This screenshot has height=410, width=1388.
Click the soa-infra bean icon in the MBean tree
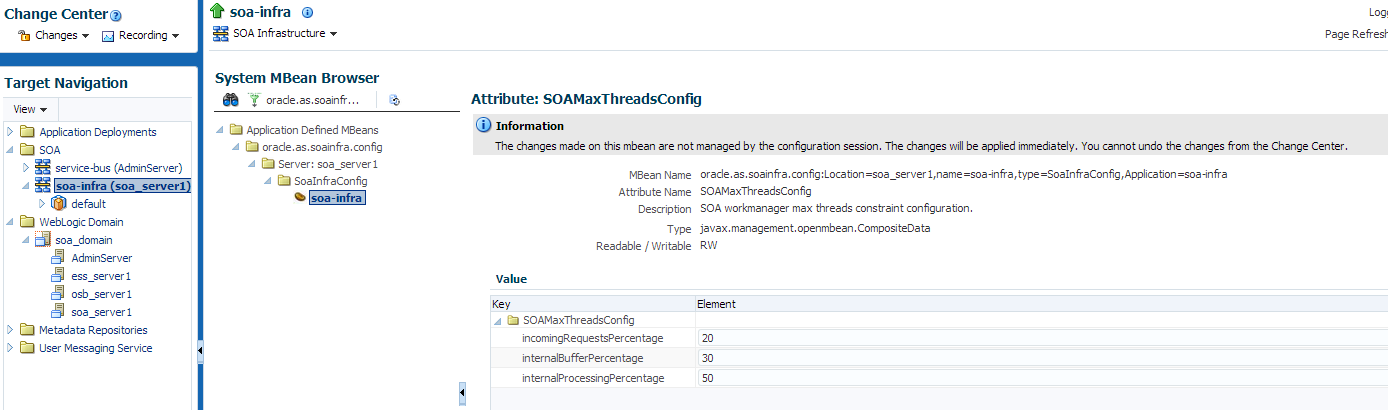300,198
